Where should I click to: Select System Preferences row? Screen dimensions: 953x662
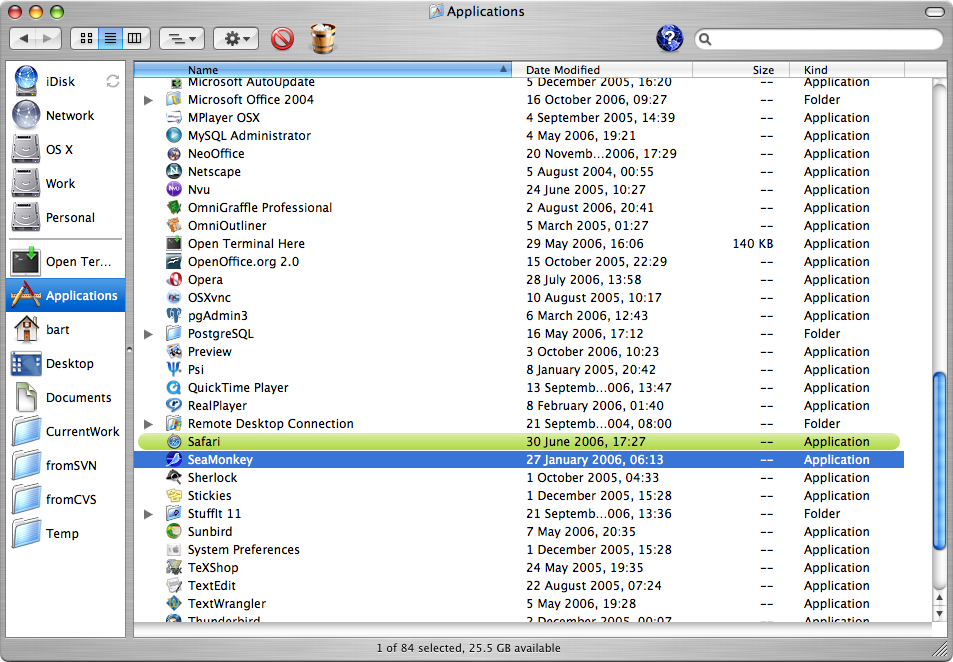point(519,550)
